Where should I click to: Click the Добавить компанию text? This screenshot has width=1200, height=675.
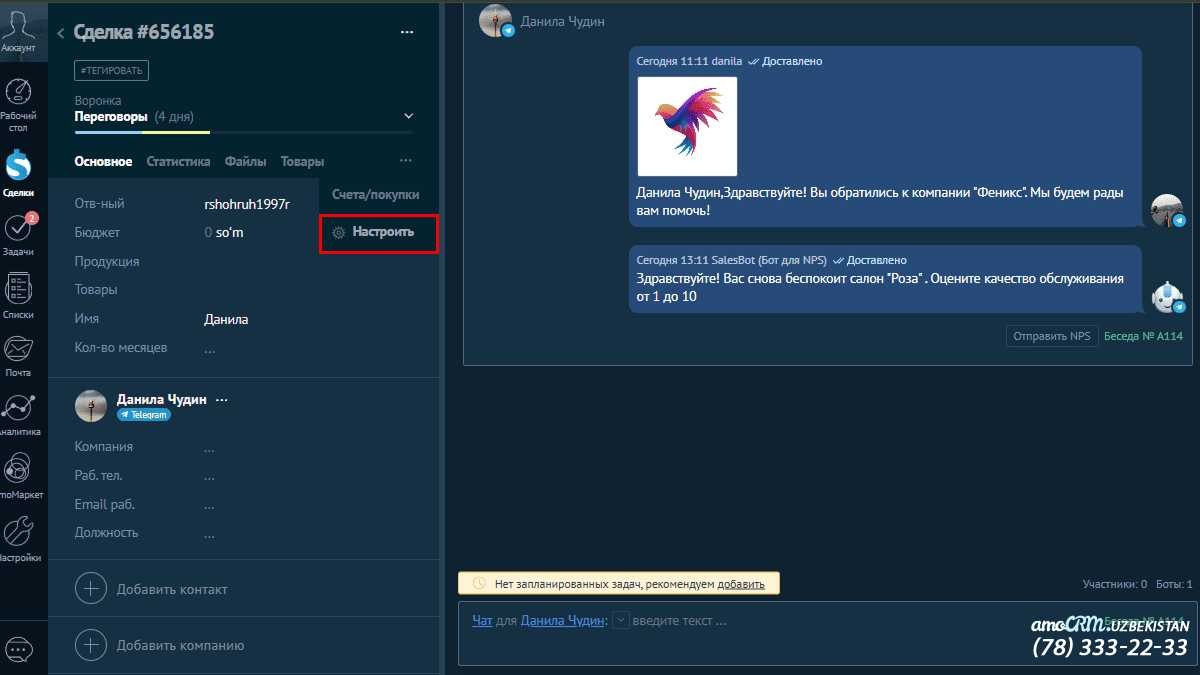click(x=180, y=646)
